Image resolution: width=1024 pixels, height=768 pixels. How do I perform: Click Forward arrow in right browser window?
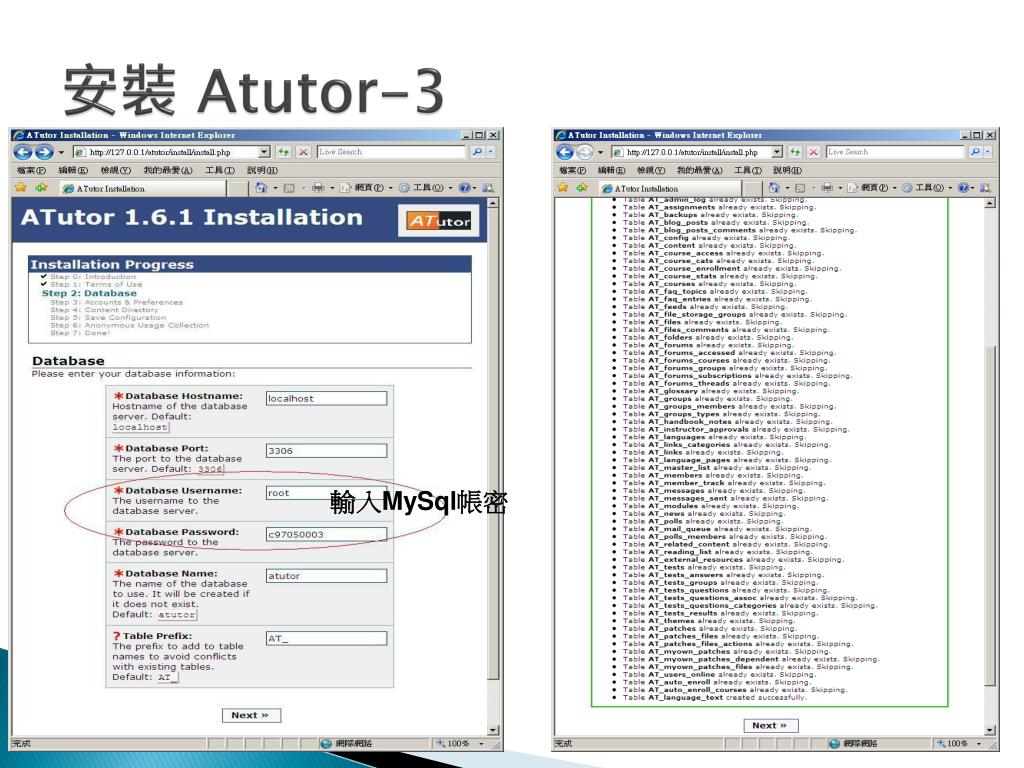click(x=584, y=152)
